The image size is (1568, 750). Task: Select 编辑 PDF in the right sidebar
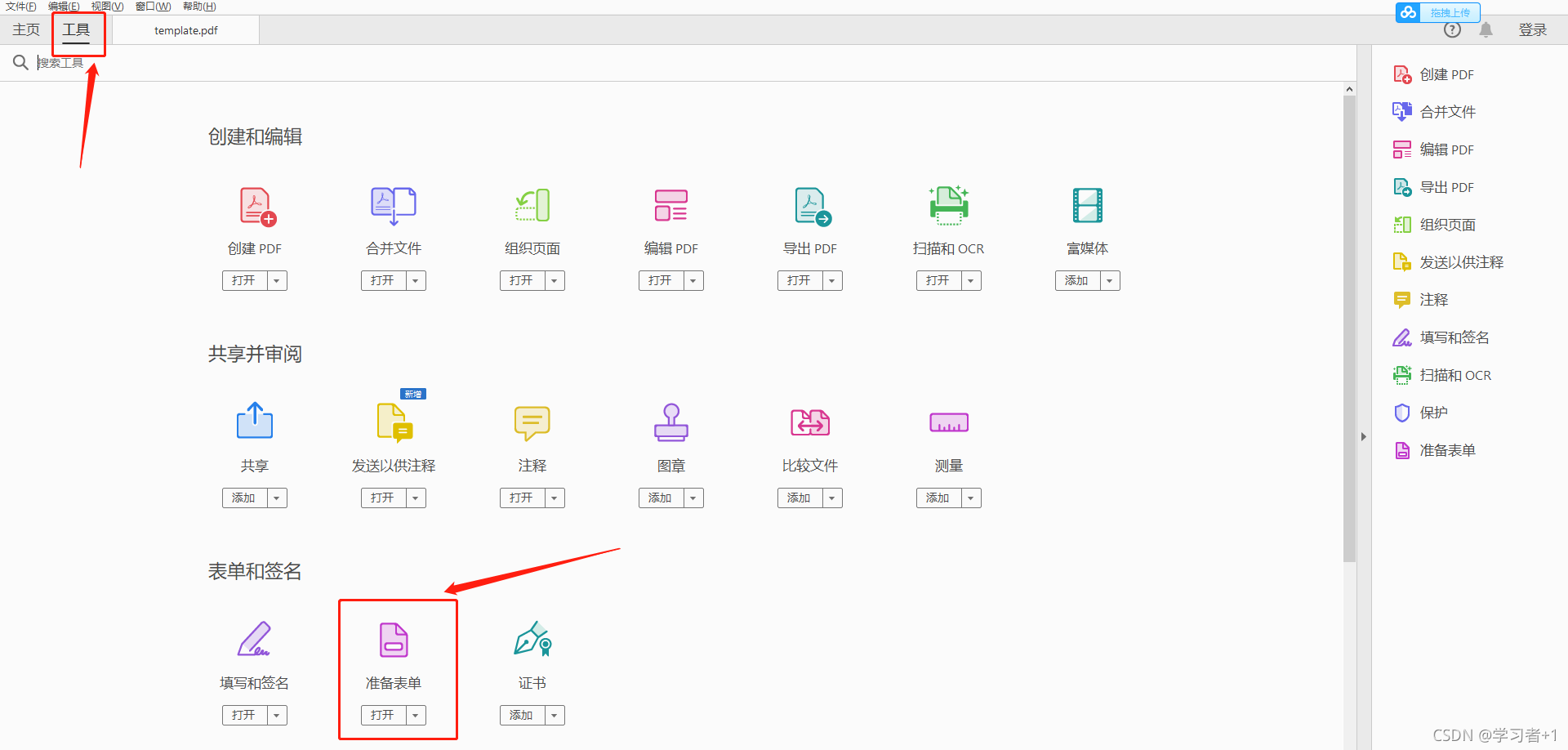pos(1433,150)
